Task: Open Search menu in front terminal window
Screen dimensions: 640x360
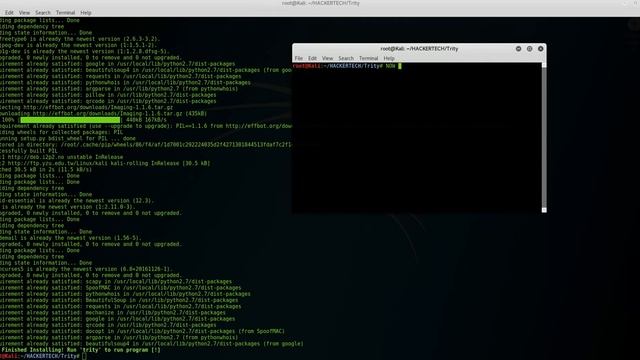Action: point(346,58)
